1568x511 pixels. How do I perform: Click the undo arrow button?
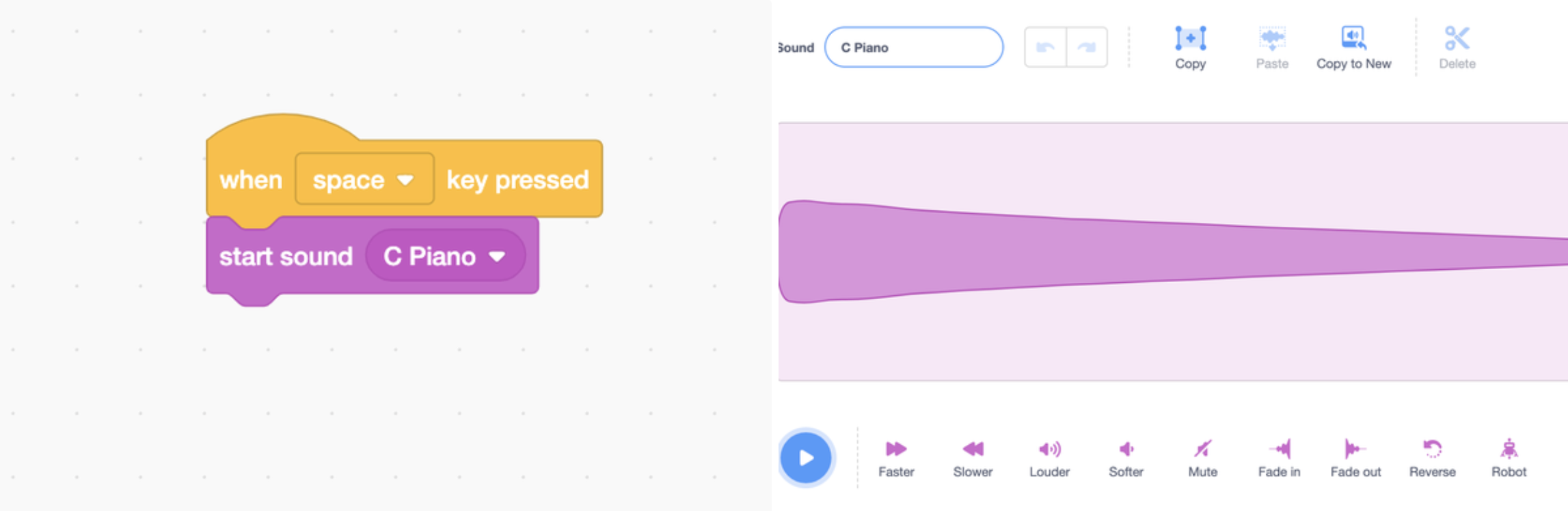tap(1045, 47)
